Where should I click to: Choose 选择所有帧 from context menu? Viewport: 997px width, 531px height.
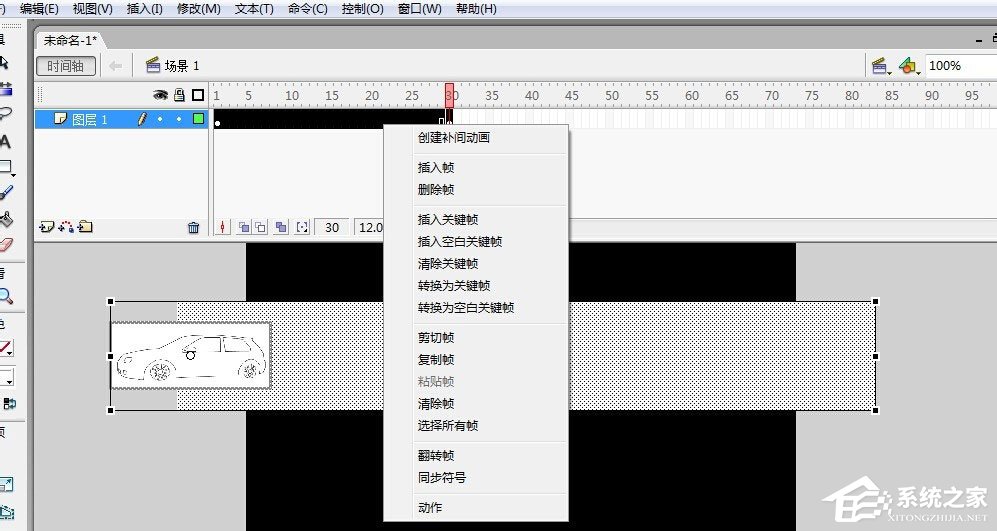coord(476,425)
